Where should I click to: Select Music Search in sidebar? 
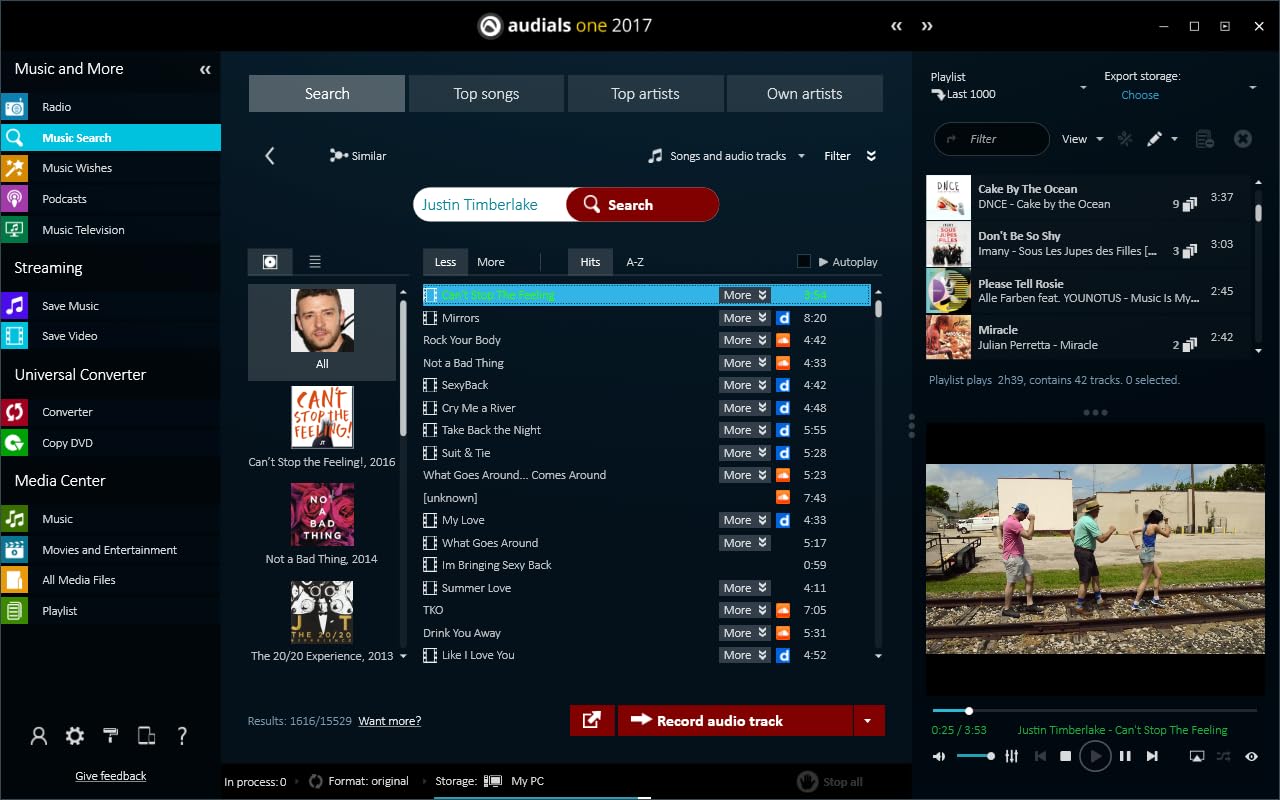pyautogui.click(x=110, y=138)
